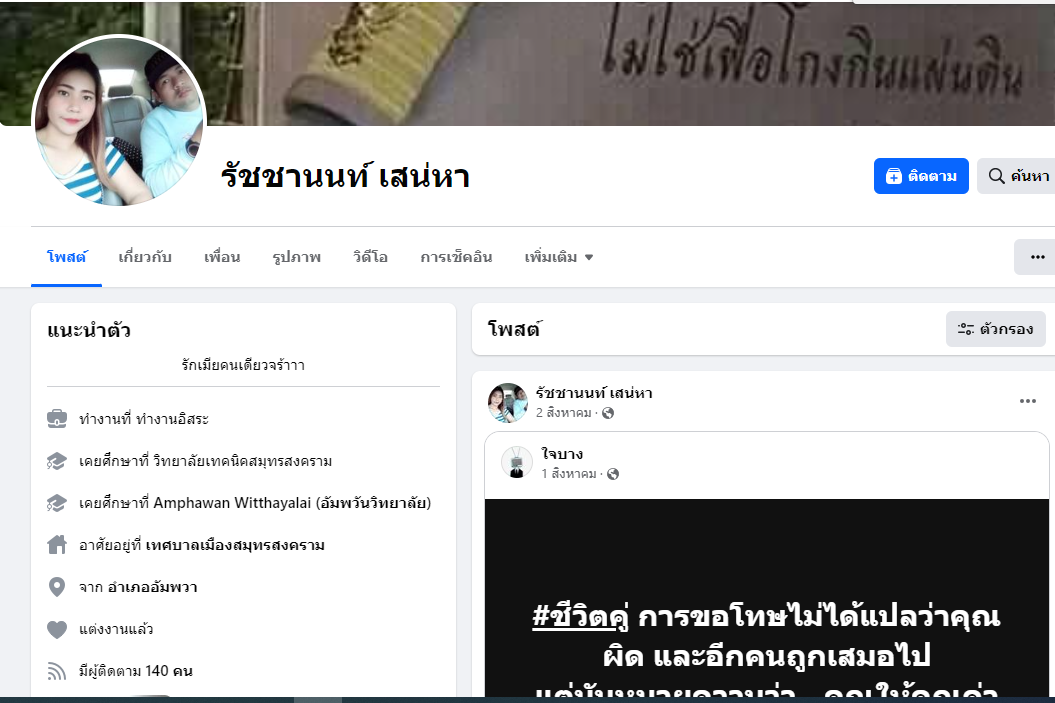Open the profile three-dot options menu
This screenshot has width=1055, height=703.
pyautogui.click(x=1036, y=257)
